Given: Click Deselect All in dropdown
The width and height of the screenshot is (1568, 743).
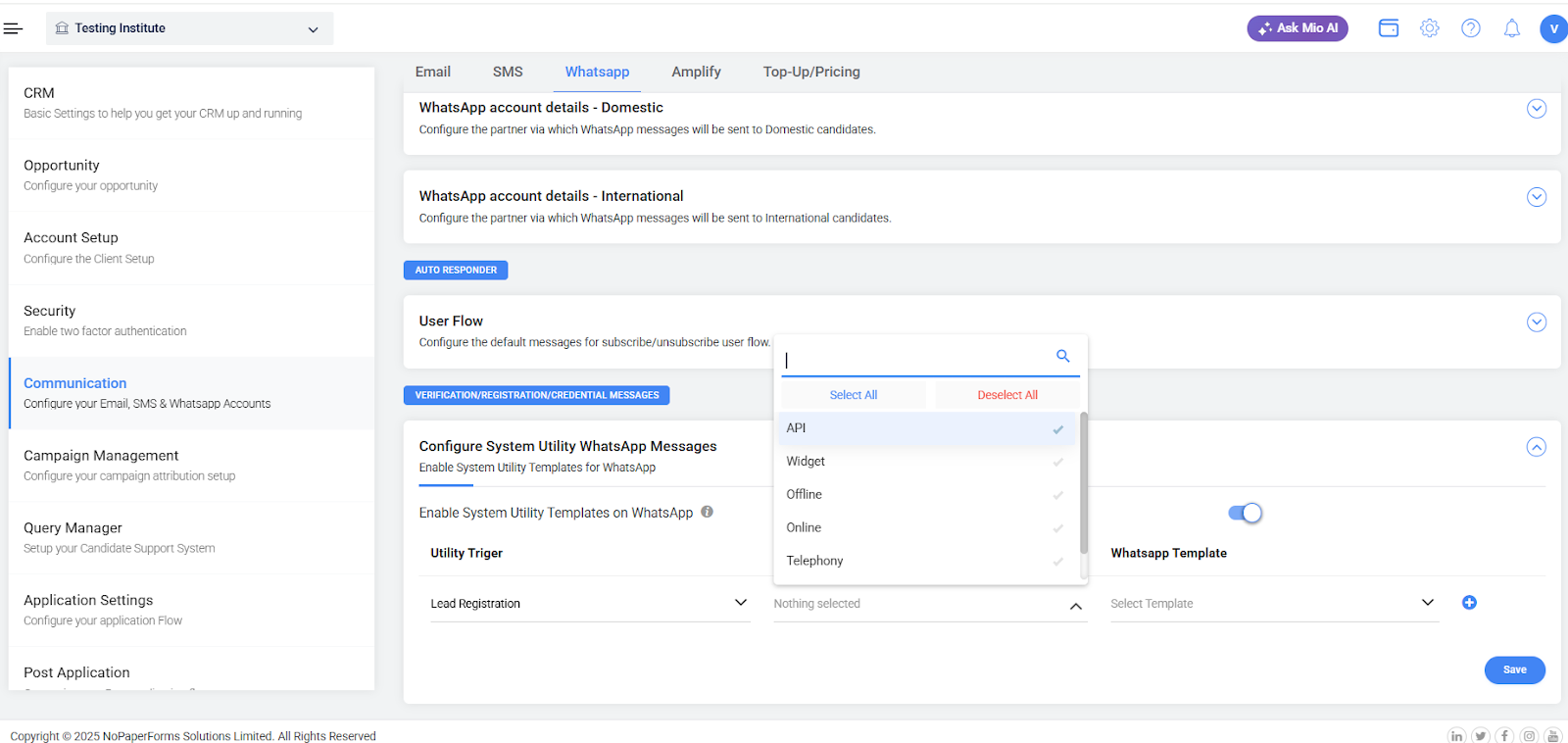Looking at the screenshot, I should coord(1006,395).
